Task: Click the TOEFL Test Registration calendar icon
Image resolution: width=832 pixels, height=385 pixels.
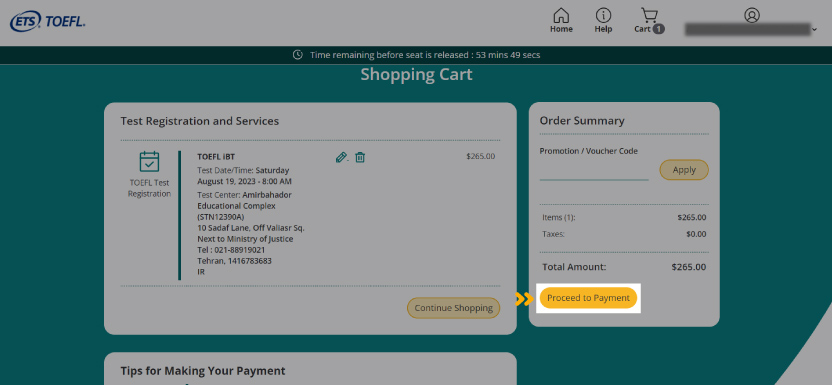Action: tap(149, 162)
